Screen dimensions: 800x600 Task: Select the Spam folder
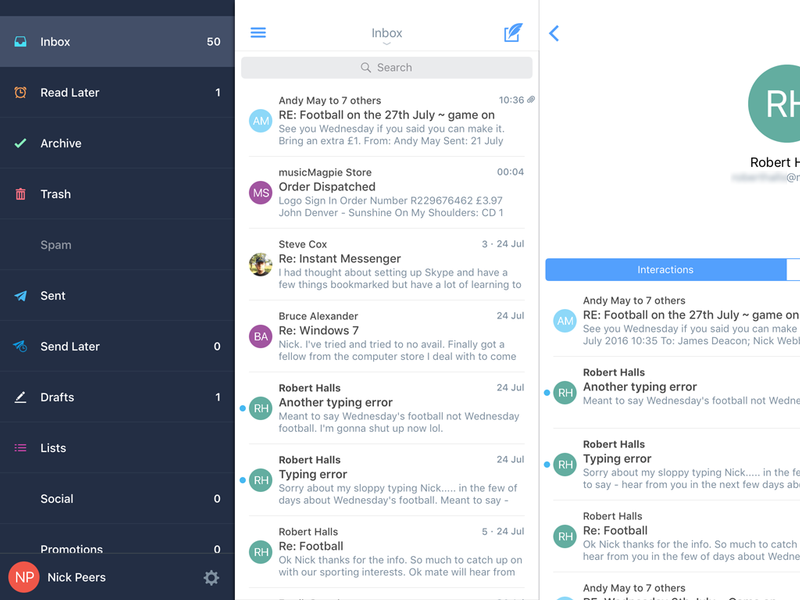(55, 244)
